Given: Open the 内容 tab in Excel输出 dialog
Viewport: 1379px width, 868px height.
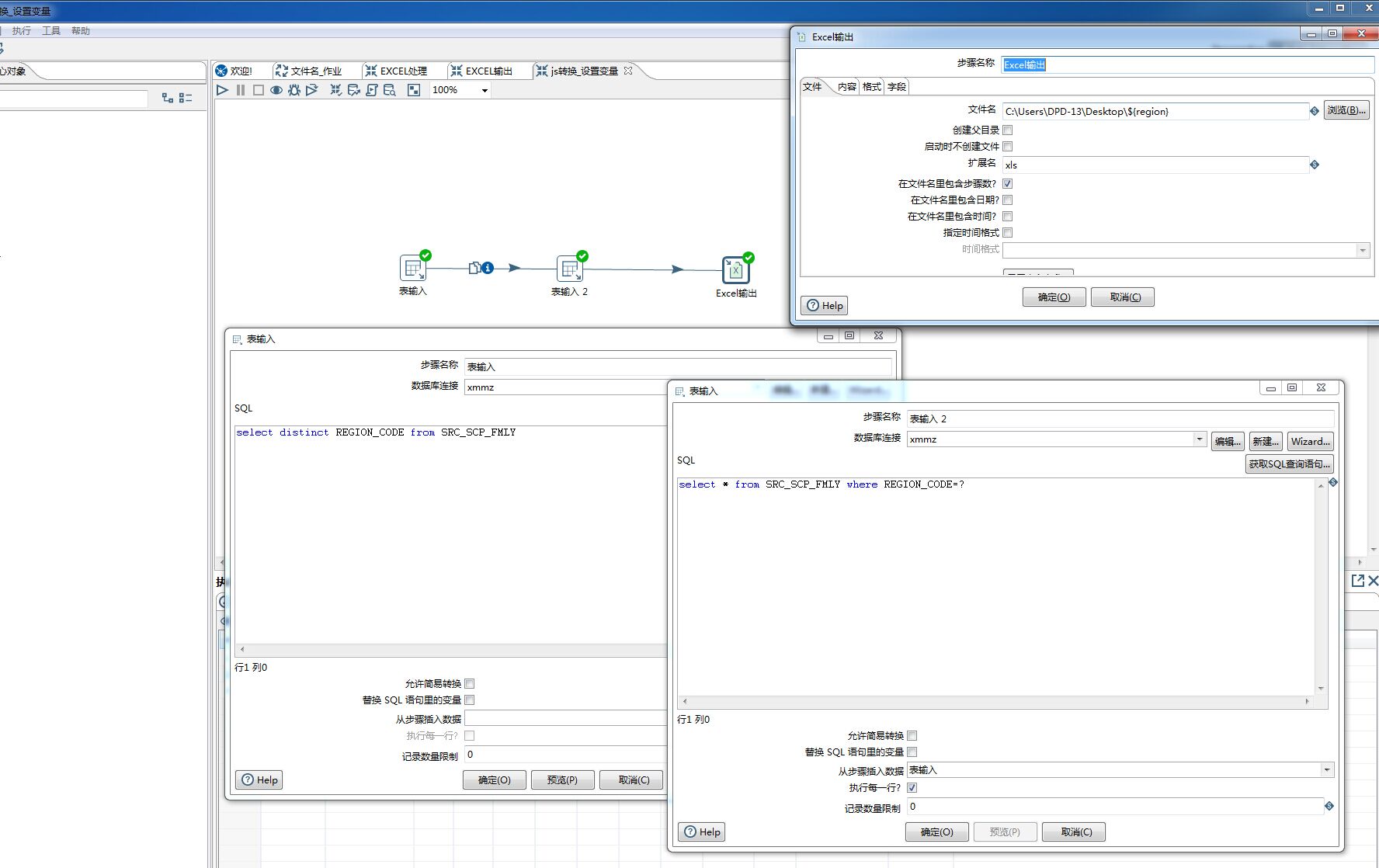Looking at the screenshot, I should click(x=847, y=87).
